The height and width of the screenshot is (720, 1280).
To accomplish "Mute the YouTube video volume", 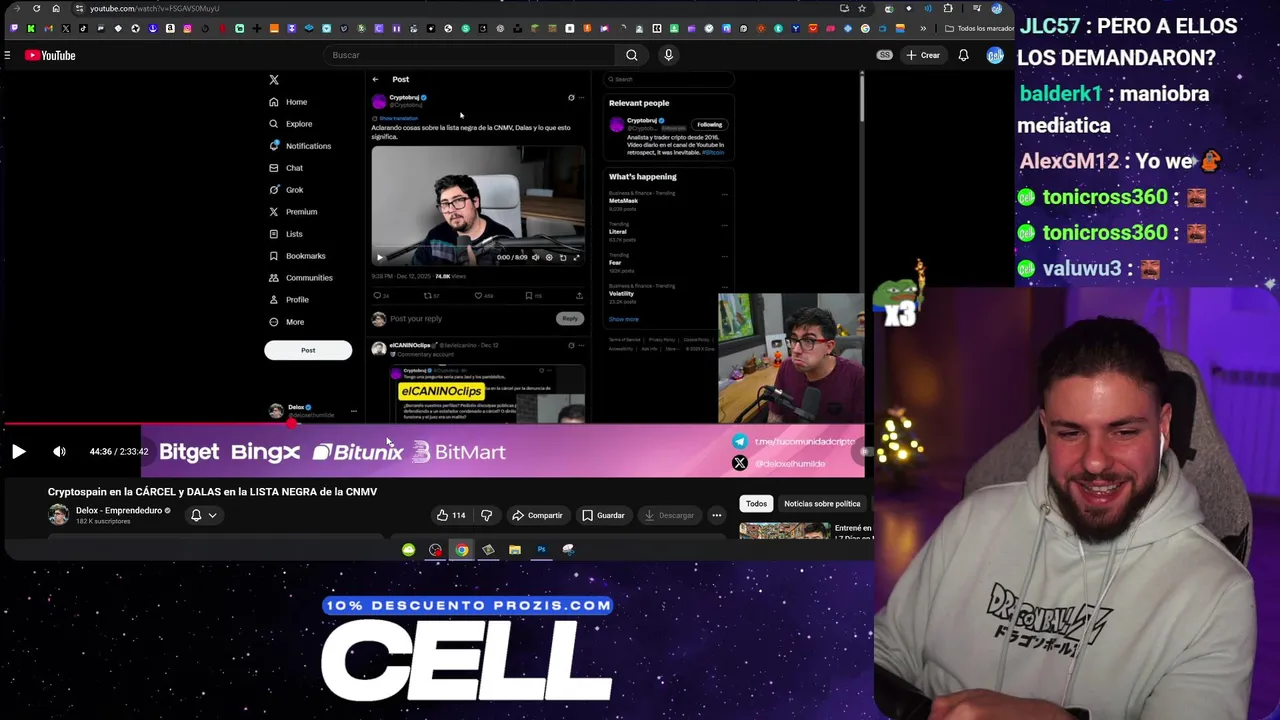I will 59,451.
